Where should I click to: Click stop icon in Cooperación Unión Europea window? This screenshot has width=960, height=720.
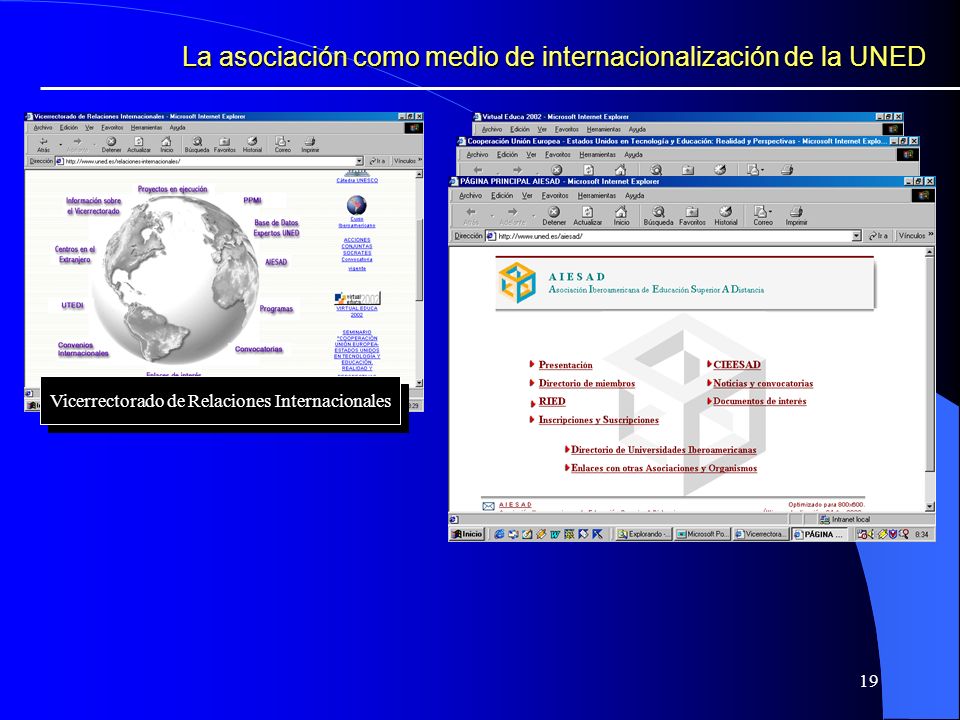click(x=556, y=170)
